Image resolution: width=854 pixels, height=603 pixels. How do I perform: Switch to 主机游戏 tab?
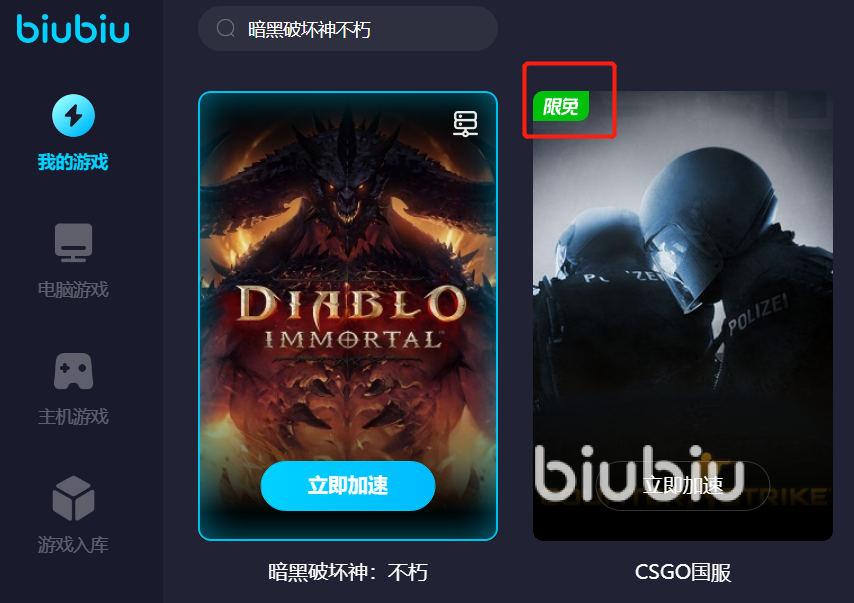[73, 417]
